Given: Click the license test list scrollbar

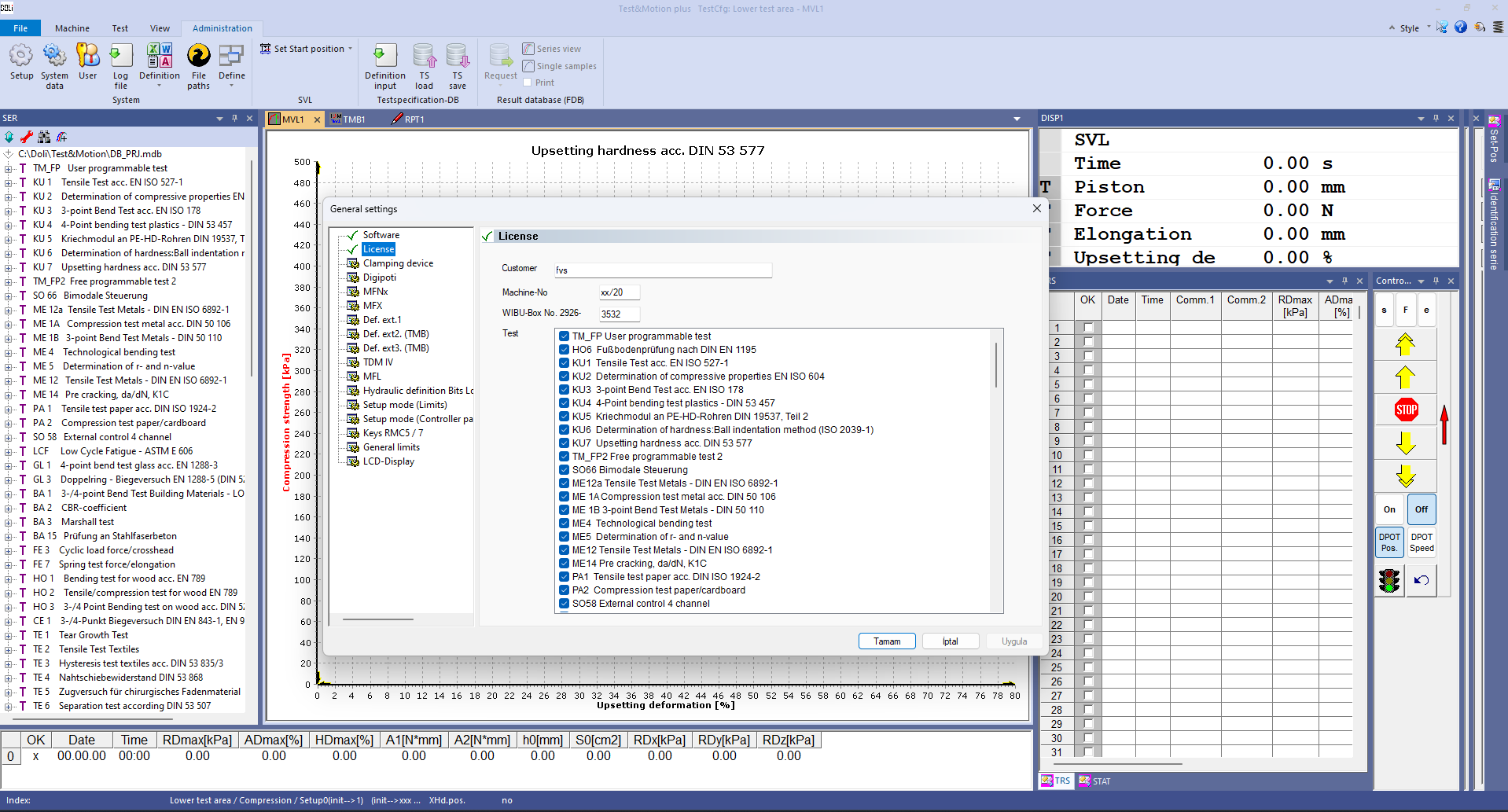Looking at the screenshot, I should [x=996, y=365].
